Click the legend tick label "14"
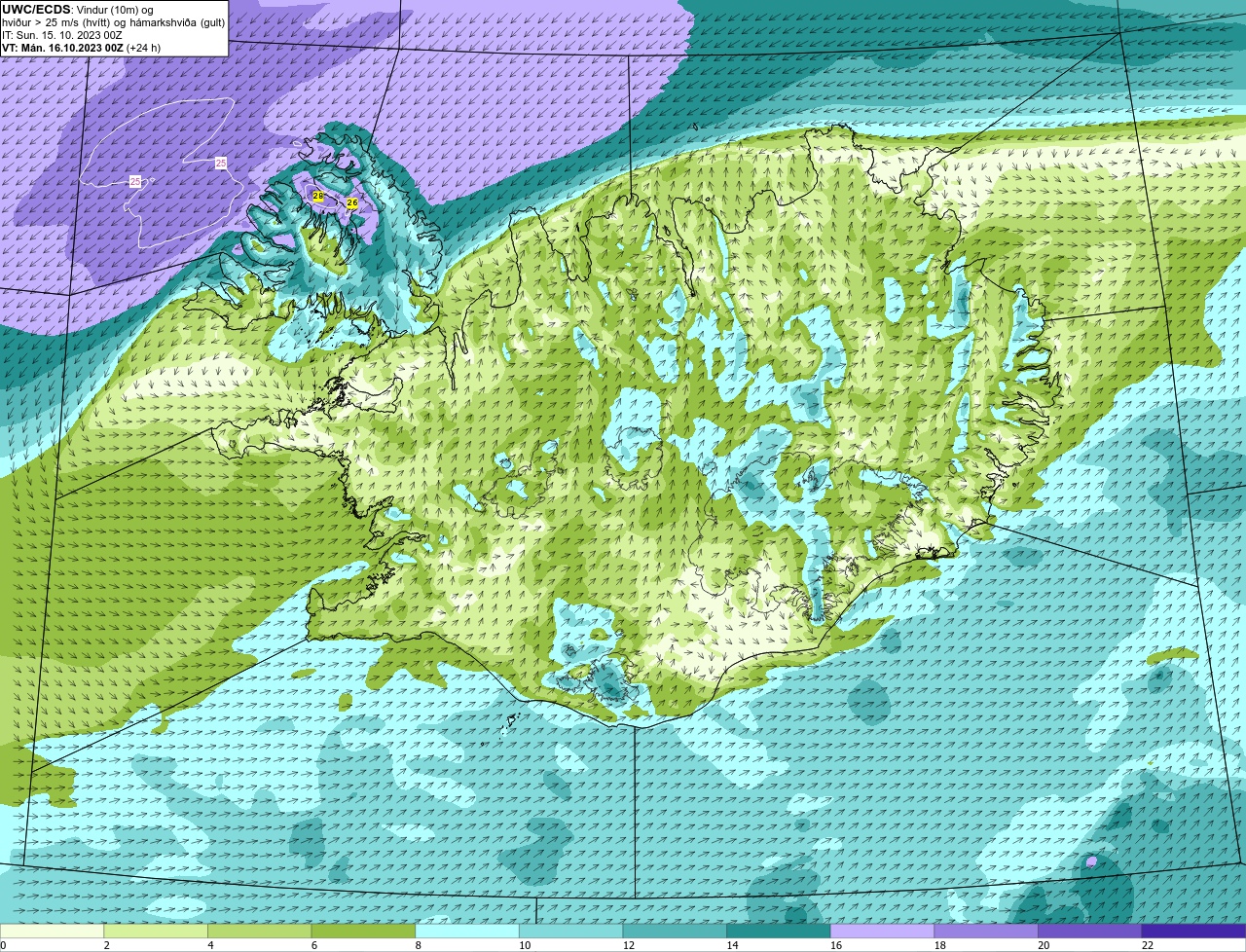This screenshot has height=952, width=1246. [x=732, y=945]
